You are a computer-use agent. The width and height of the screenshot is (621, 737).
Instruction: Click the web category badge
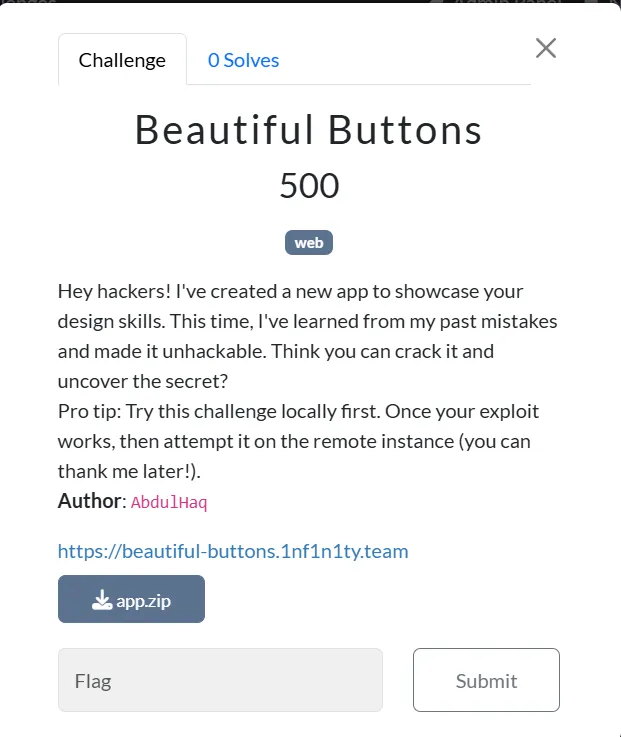pyautogui.click(x=309, y=243)
